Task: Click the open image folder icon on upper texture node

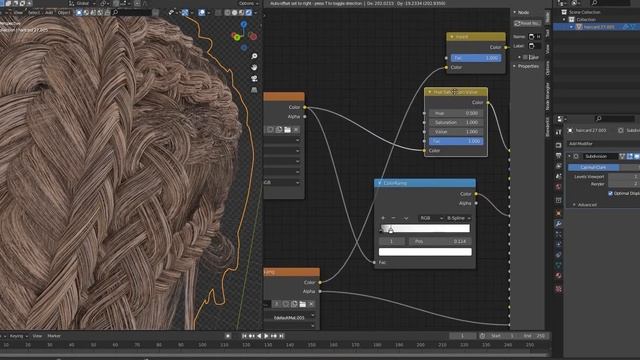Action: (x=287, y=130)
